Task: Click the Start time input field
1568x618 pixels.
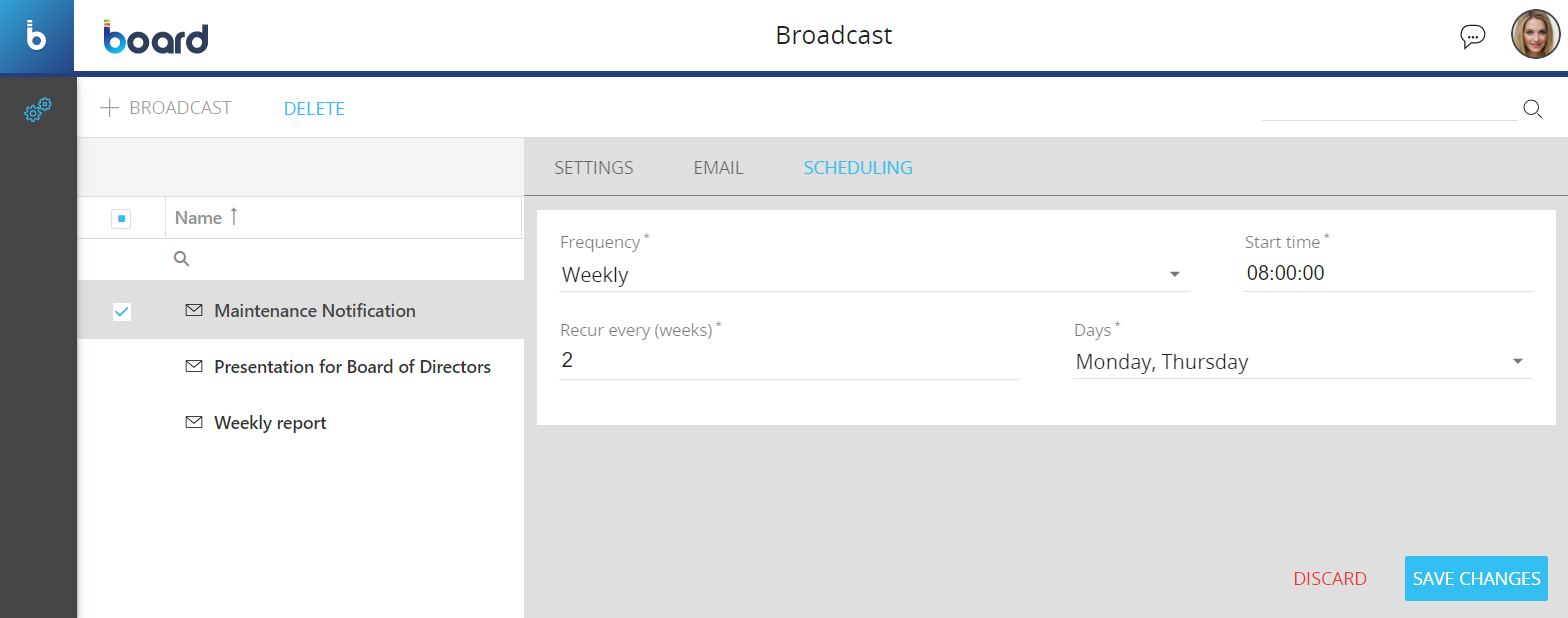Action: click(1386, 273)
